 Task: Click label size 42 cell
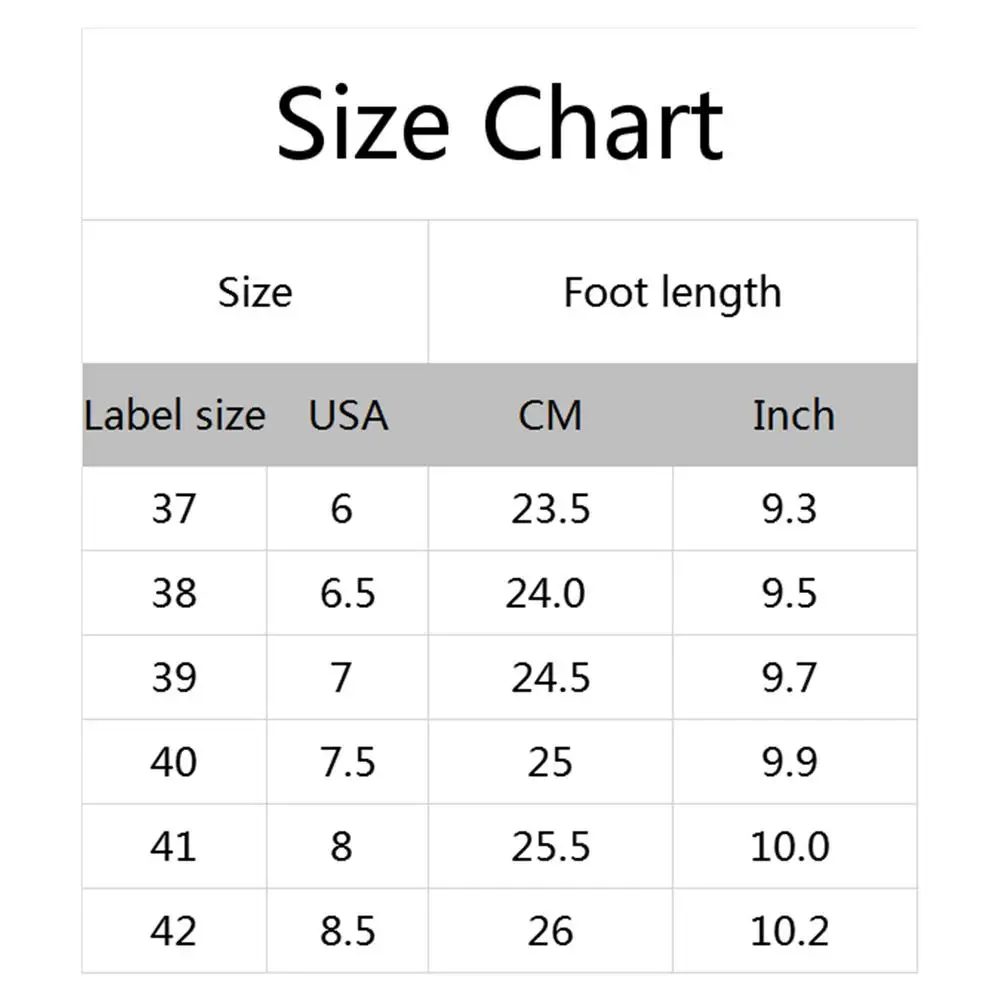[x=174, y=931]
